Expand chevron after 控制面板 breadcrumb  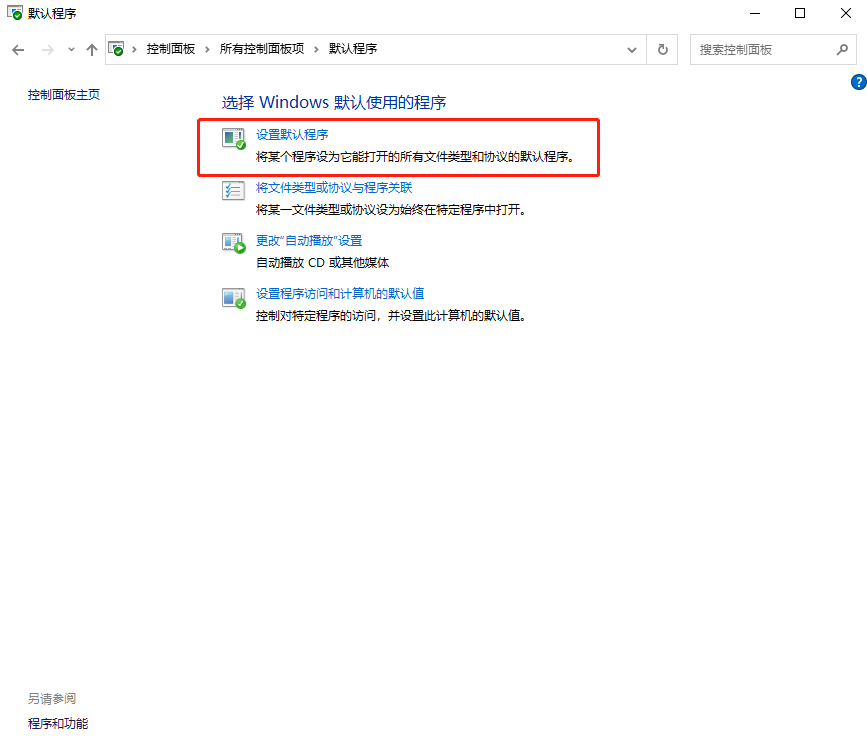(207, 49)
